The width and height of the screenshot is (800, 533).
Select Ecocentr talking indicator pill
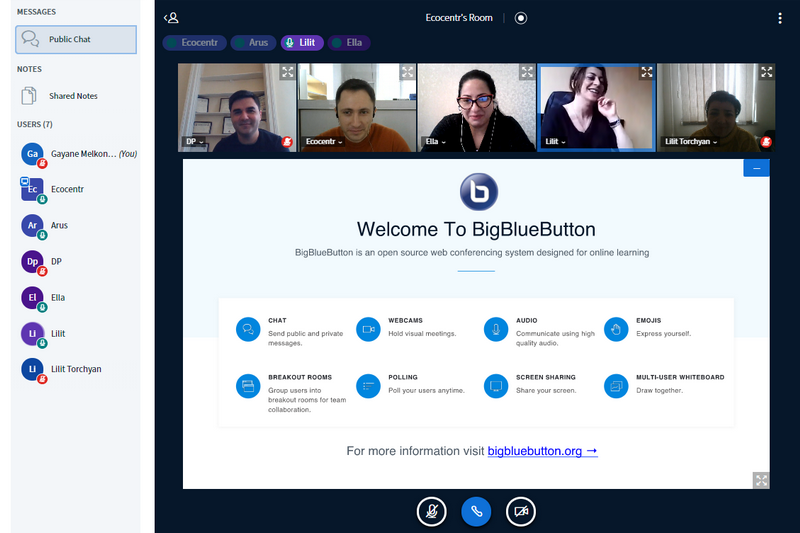[x=194, y=43]
